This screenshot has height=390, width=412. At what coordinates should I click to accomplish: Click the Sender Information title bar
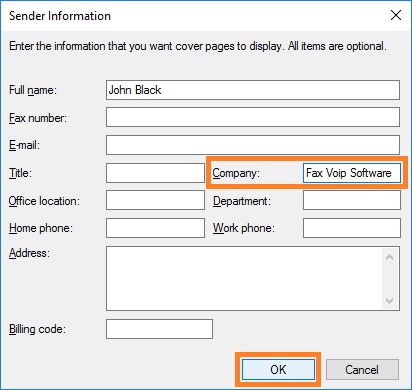(x=193, y=16)
